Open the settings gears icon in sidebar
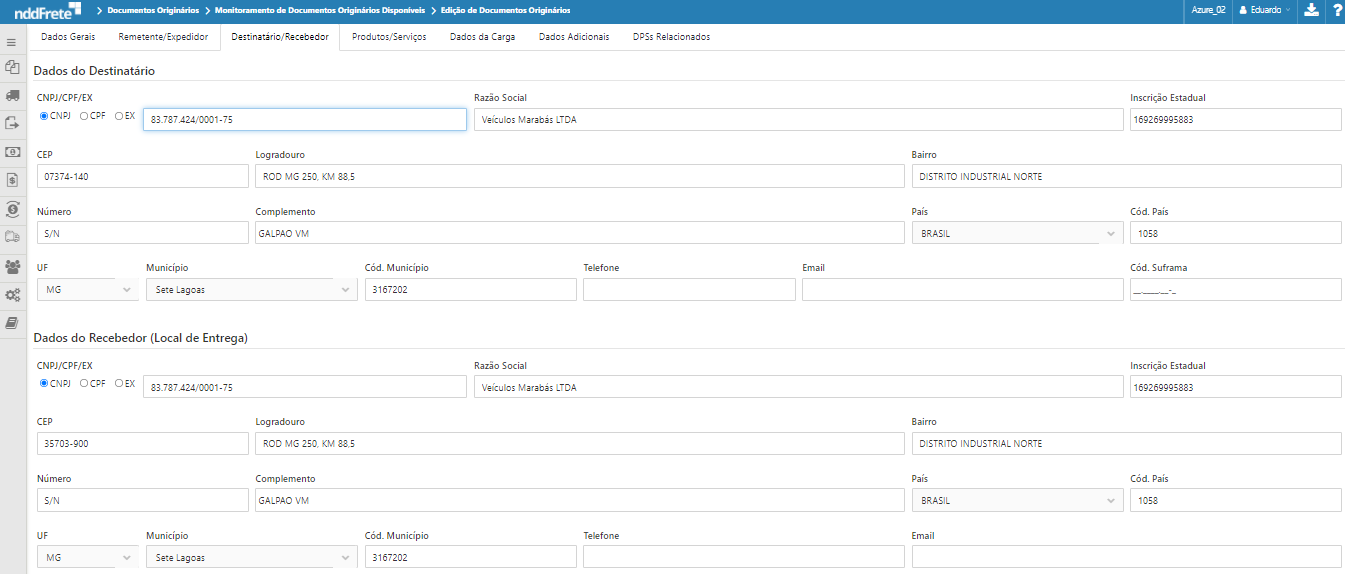Image resolution: width=1345 pixels, height=574 pixels. coord(12,295)
